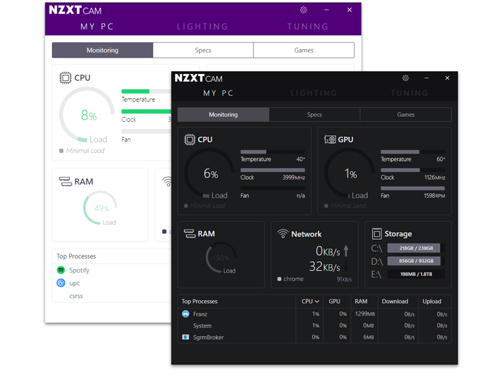Select Monitoring tab in light window

pos(102,50)
